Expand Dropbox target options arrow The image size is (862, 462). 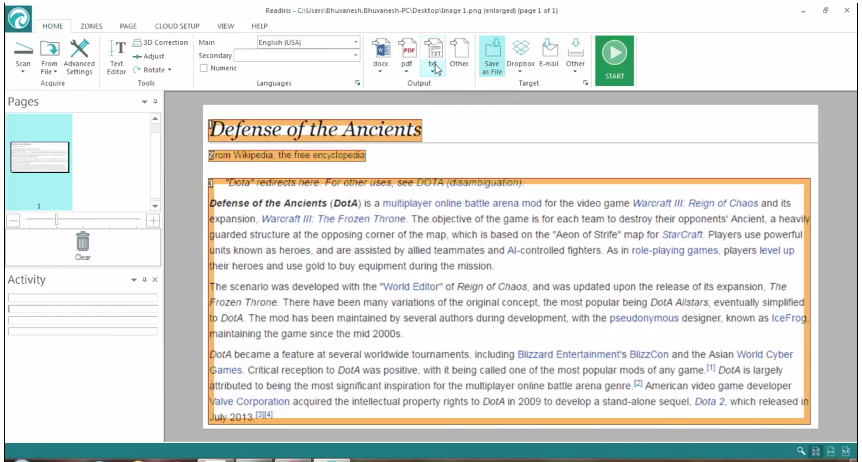520,72
